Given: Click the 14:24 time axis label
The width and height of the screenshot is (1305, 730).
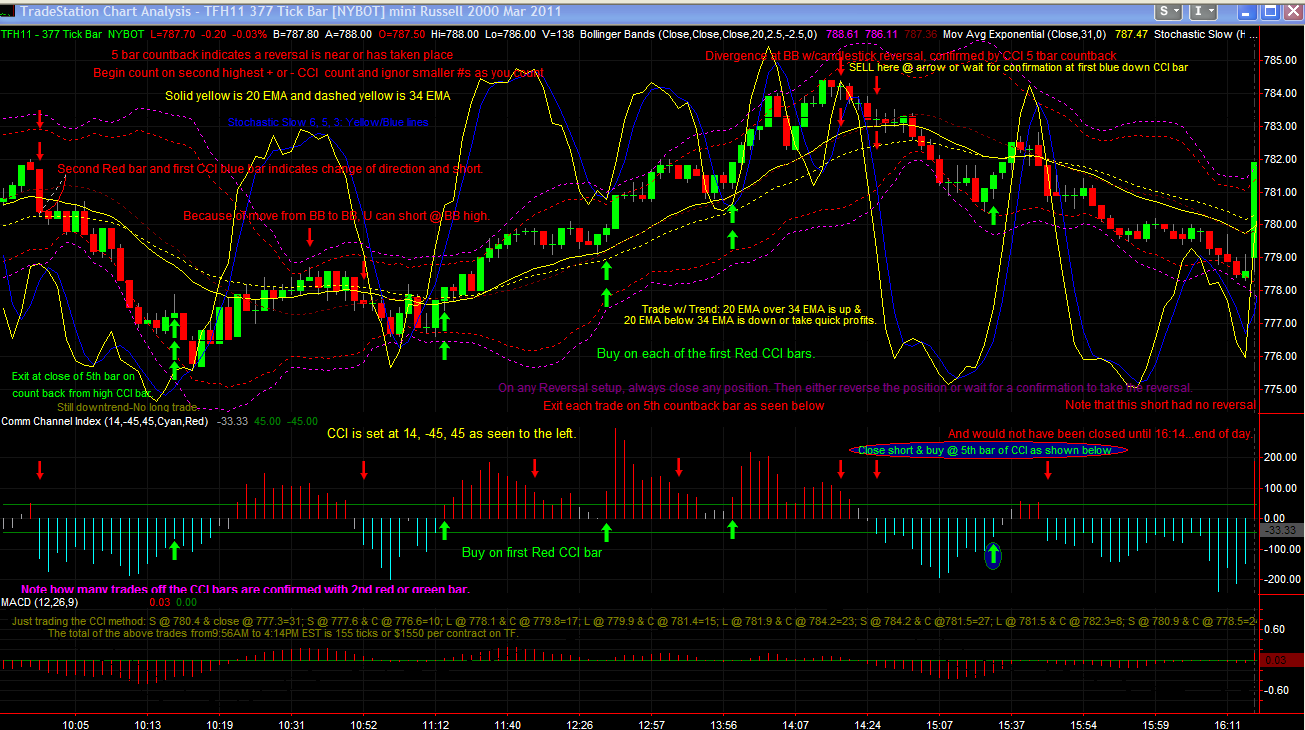Looking at the screenshot, I should click(x=868, y=724).
